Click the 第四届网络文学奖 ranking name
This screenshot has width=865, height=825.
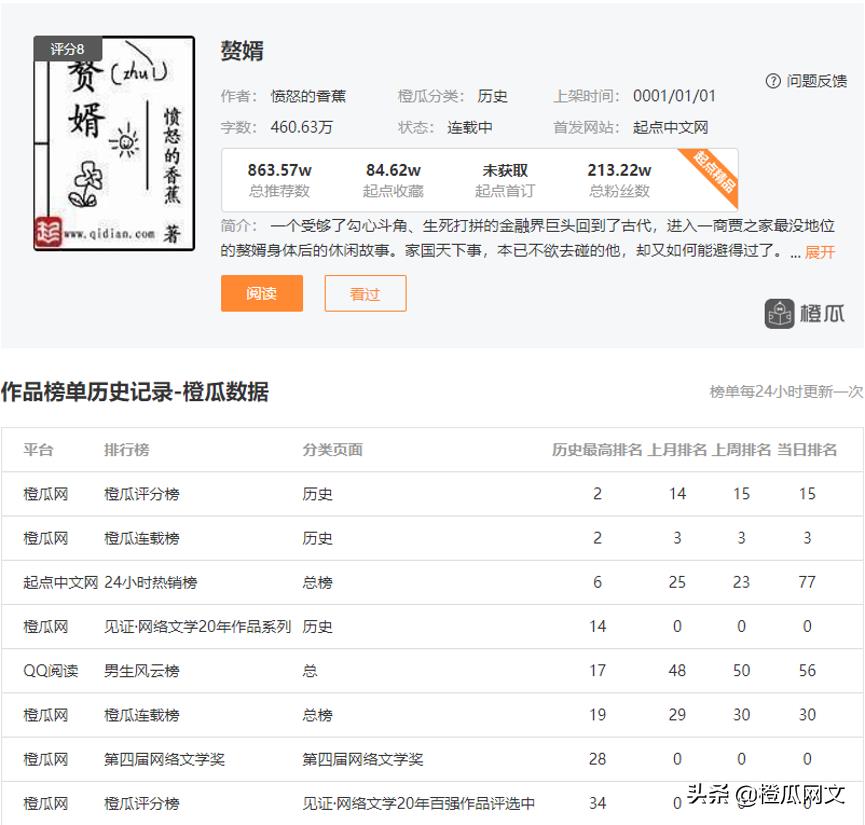(164, 759)
